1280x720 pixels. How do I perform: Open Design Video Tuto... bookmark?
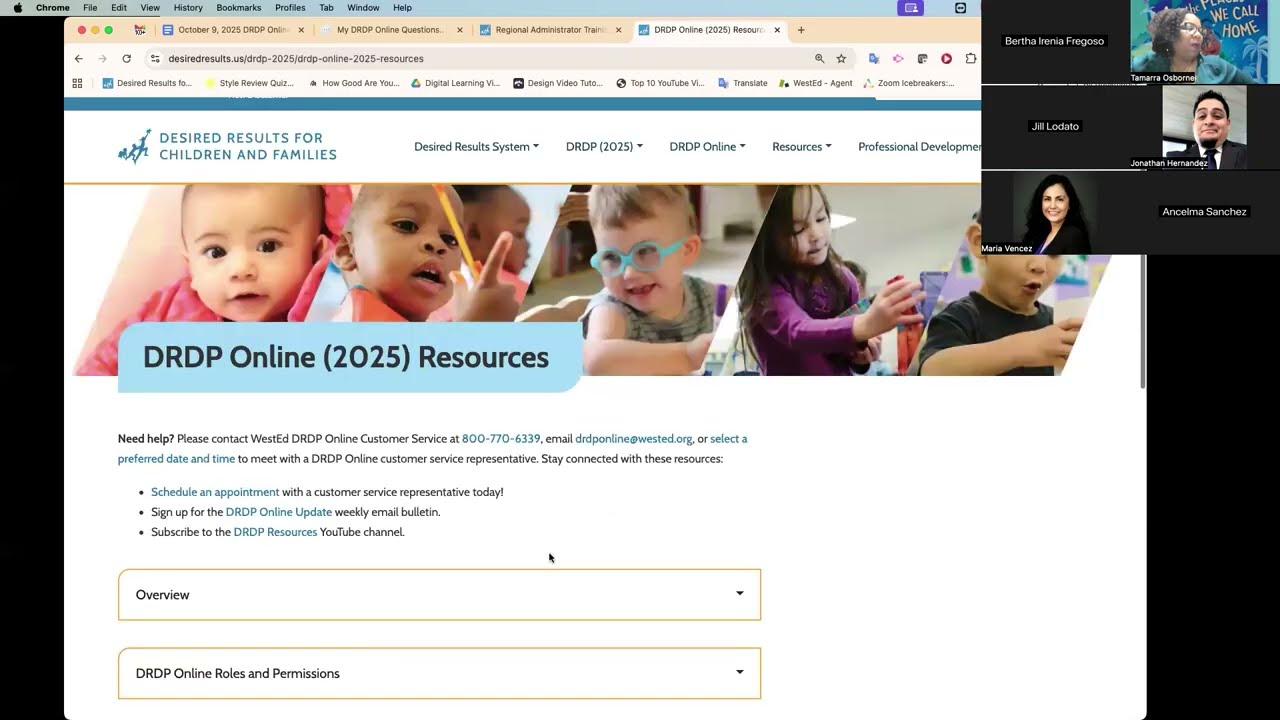(x=558, y=83)
